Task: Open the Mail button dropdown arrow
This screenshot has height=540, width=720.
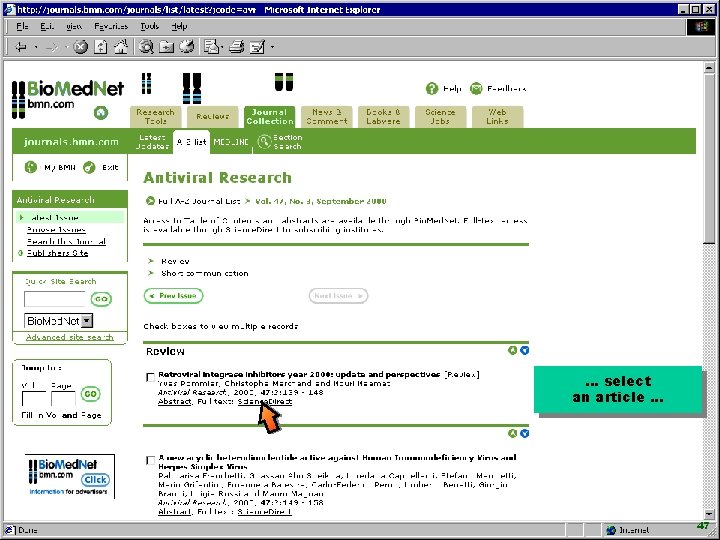Action: tap(222, 47)
